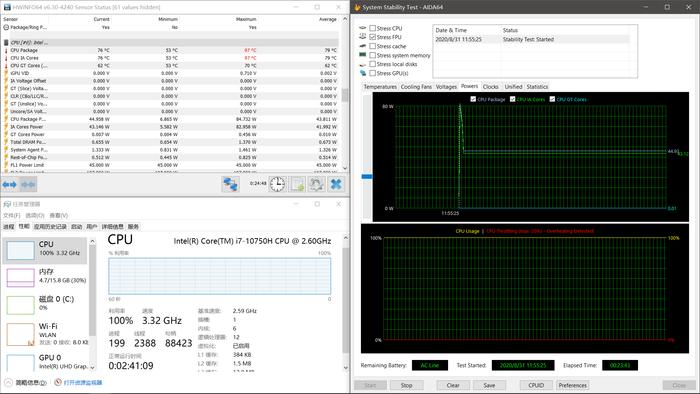Screen dimensions: 700x394
Task: Open HWiNFO sensor settings gear icon
Action: click(x=317, y=184)
